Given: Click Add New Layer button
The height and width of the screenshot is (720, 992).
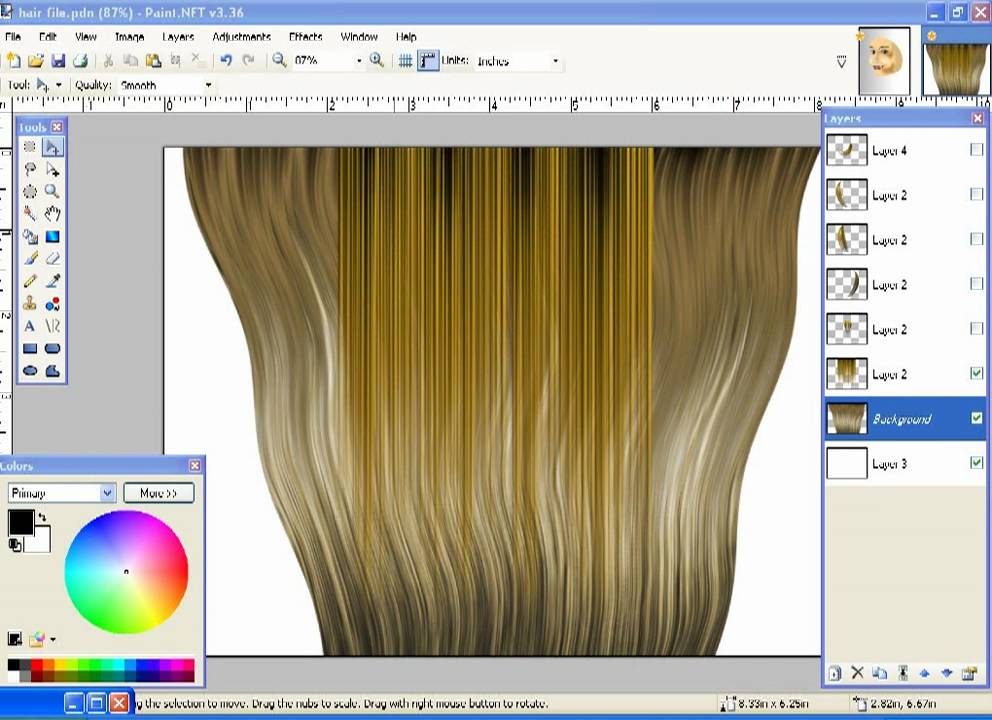Looking at the screenshot, I should 834,673.
